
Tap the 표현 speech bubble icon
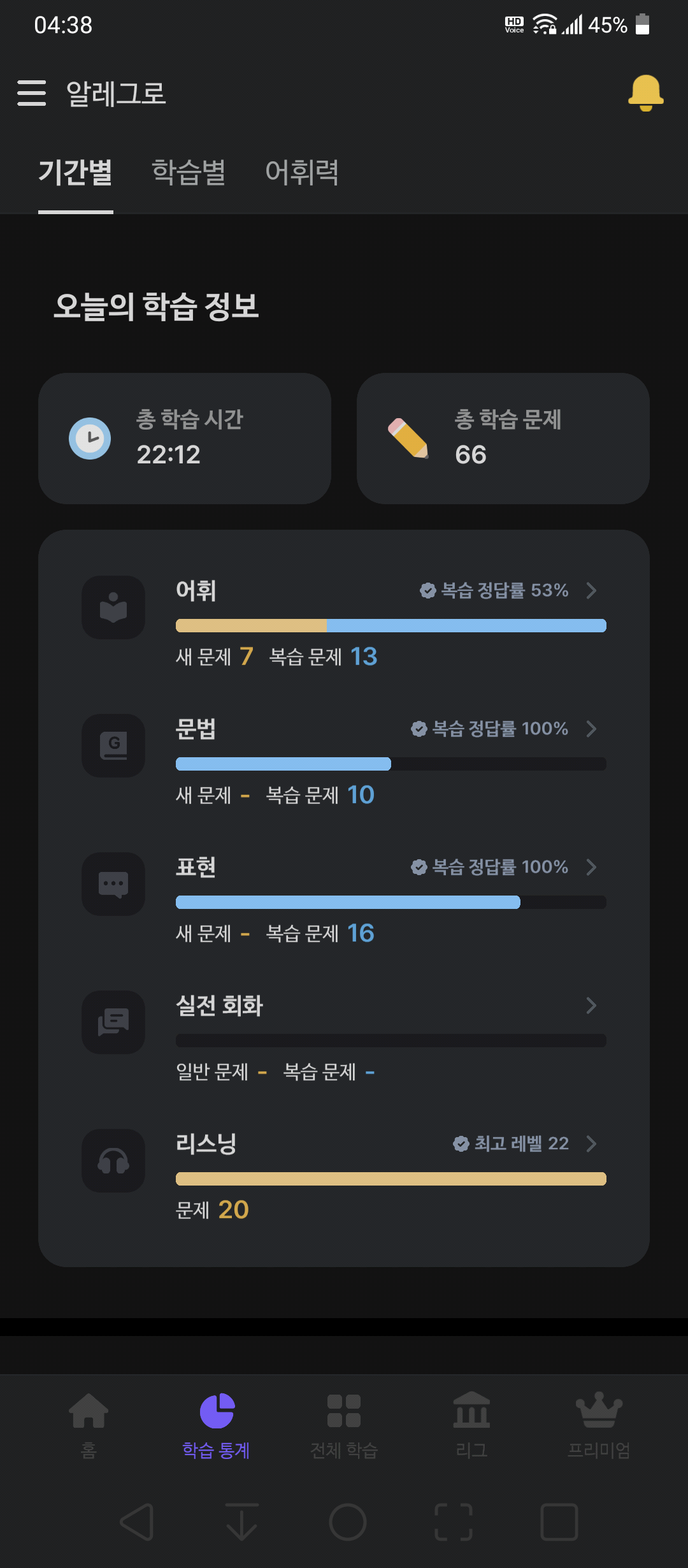coord(113,884)
